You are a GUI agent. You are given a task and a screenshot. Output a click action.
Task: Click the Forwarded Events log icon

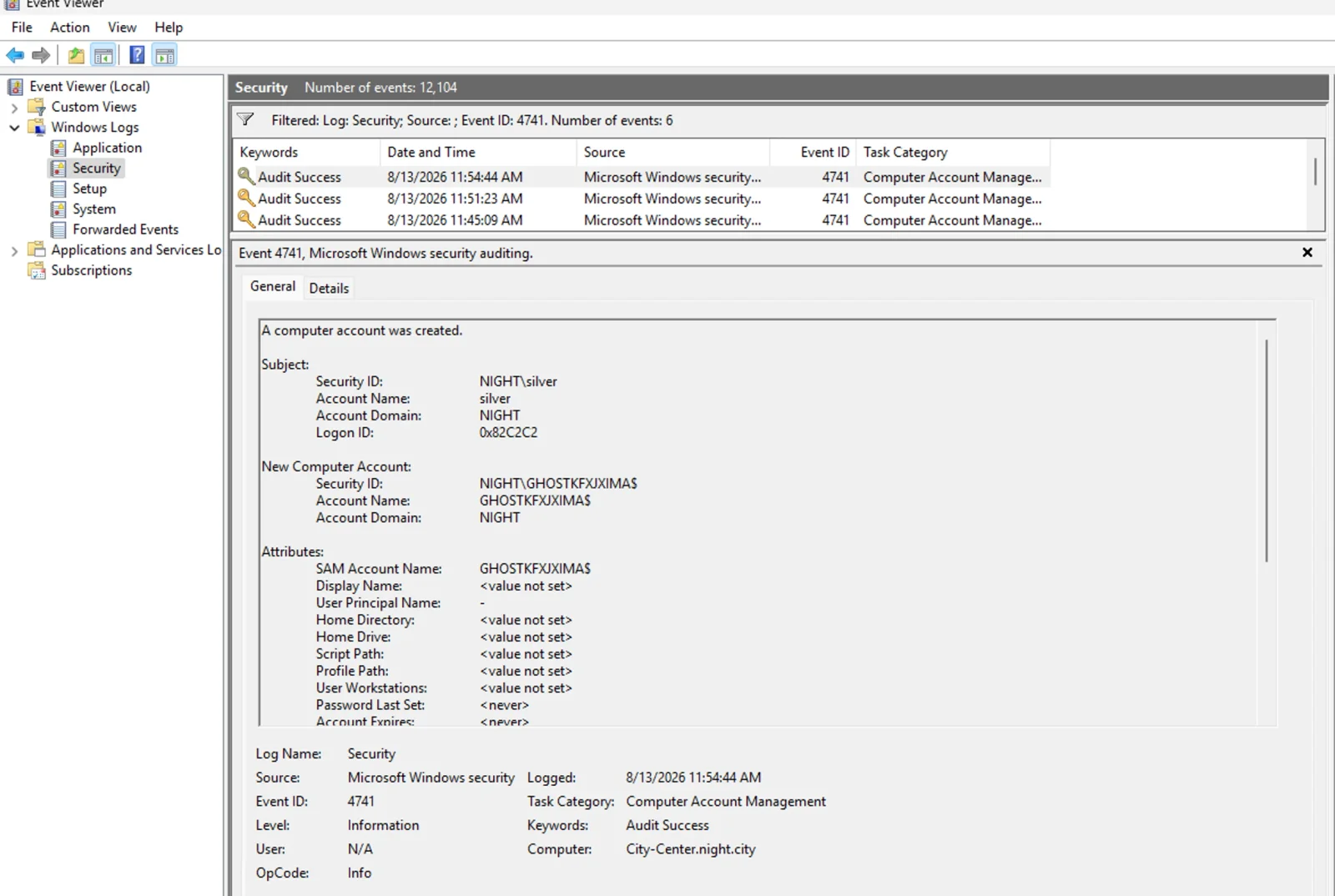[x=58, y=229]
